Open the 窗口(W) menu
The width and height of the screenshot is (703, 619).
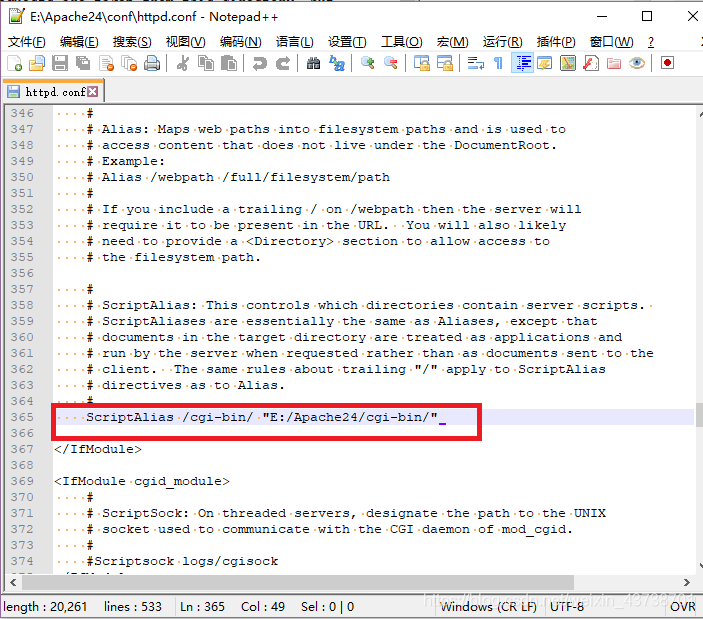[x=612, y=42]
